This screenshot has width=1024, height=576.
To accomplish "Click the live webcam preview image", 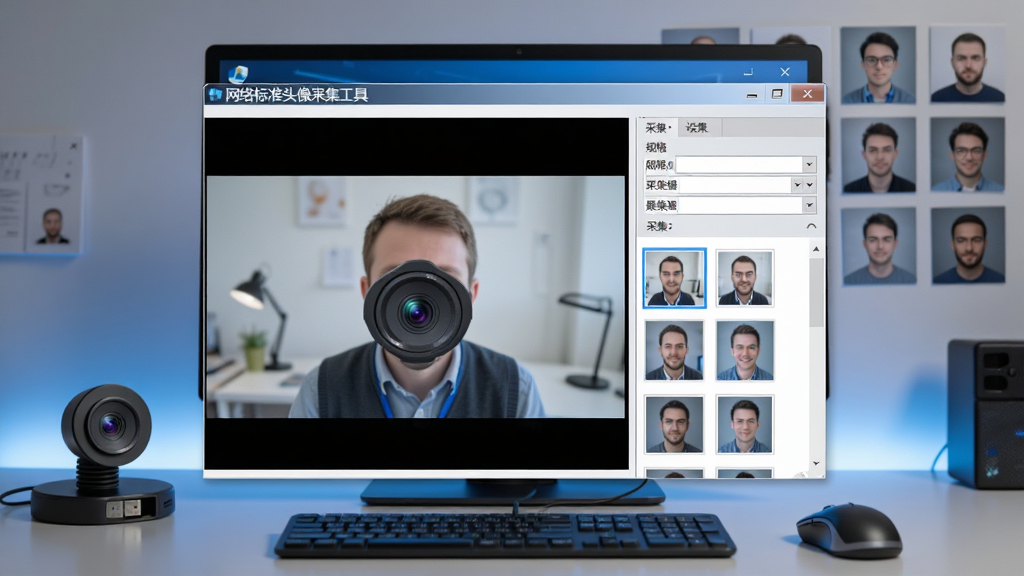I will [x=415, y=296].
